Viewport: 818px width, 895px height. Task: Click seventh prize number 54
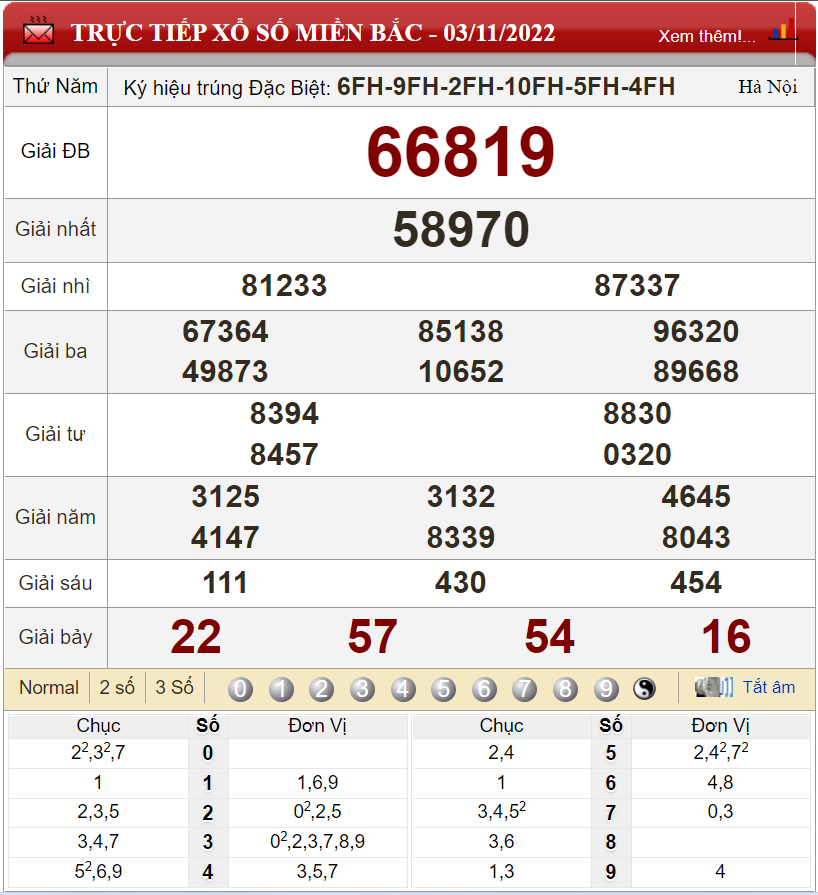click(x=550, y=637)
